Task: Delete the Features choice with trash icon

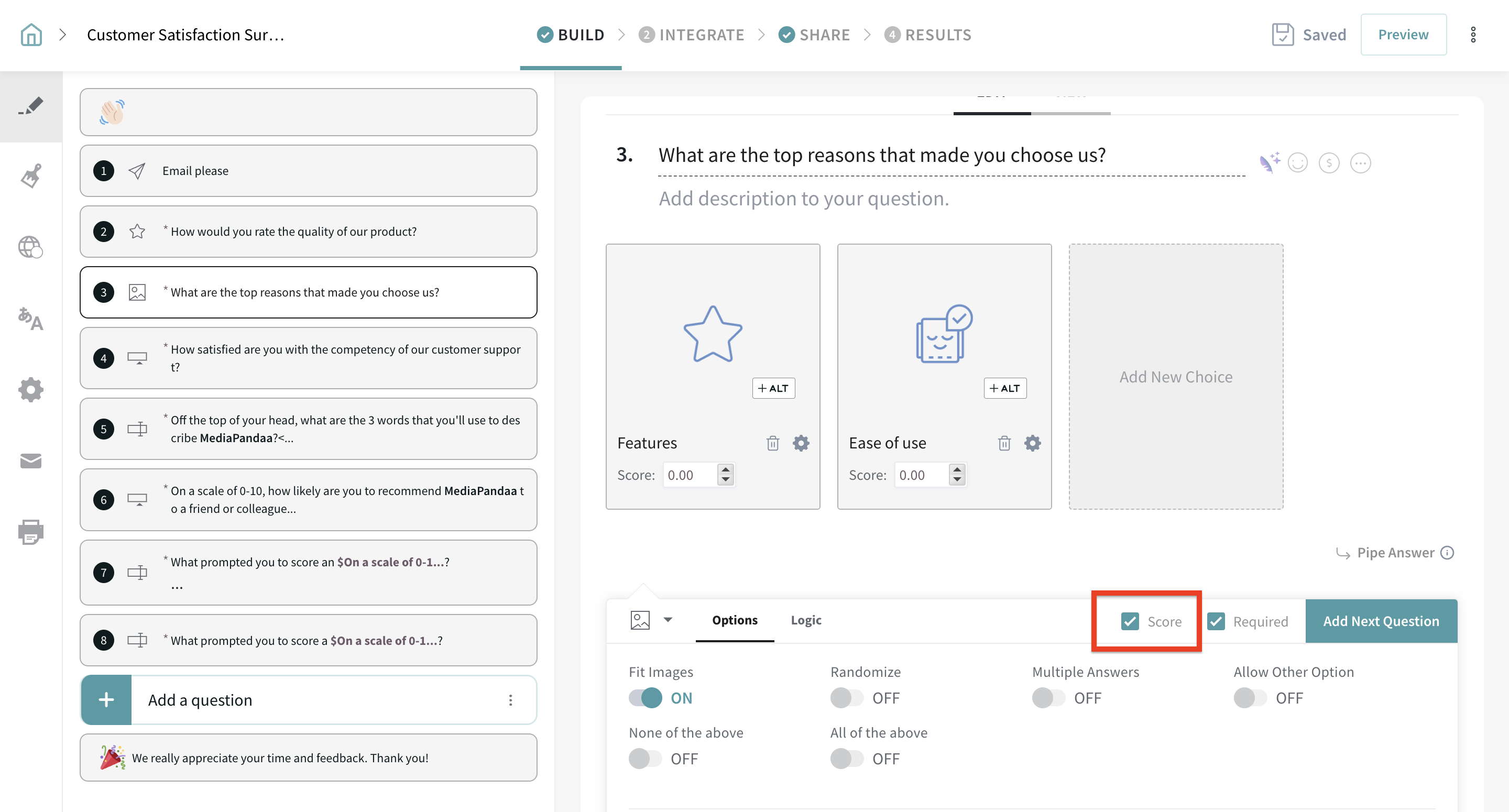Action: 773,444
